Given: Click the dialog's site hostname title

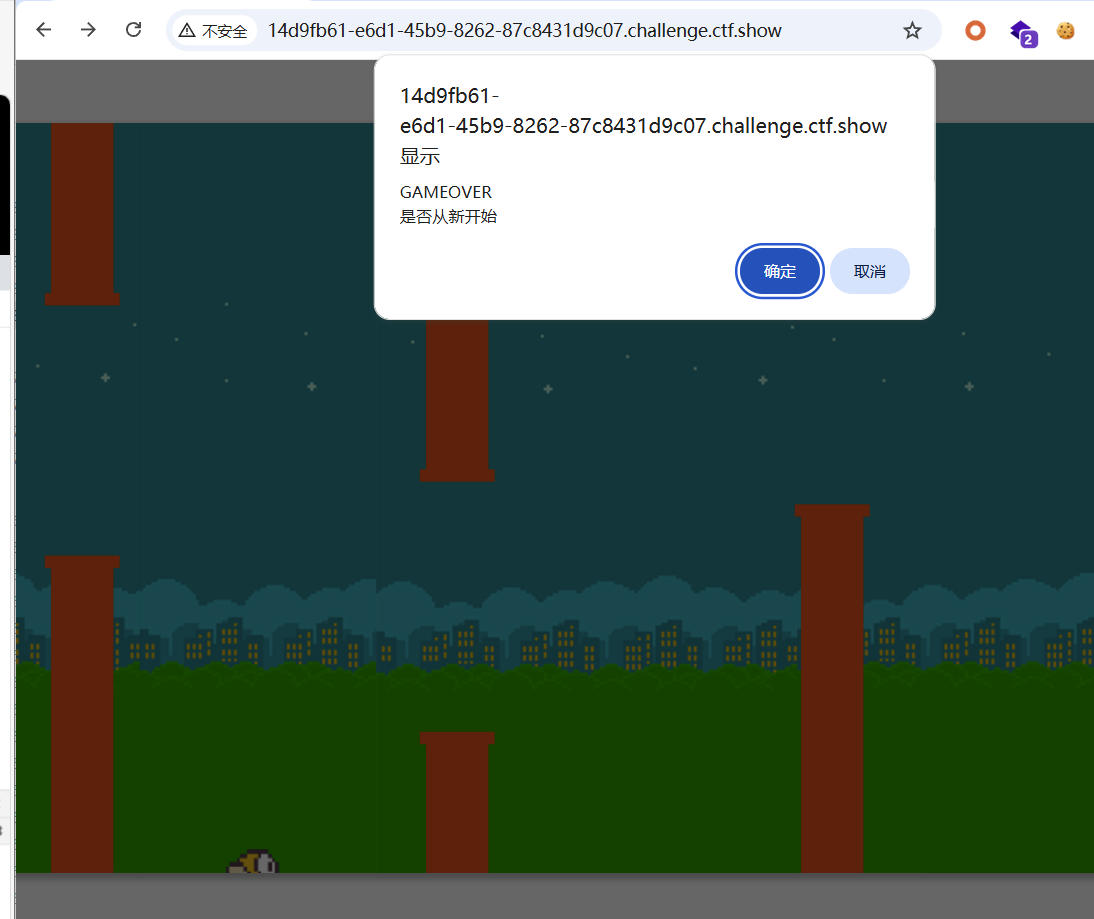Looking at the screenshot, I should pos(643,126).
